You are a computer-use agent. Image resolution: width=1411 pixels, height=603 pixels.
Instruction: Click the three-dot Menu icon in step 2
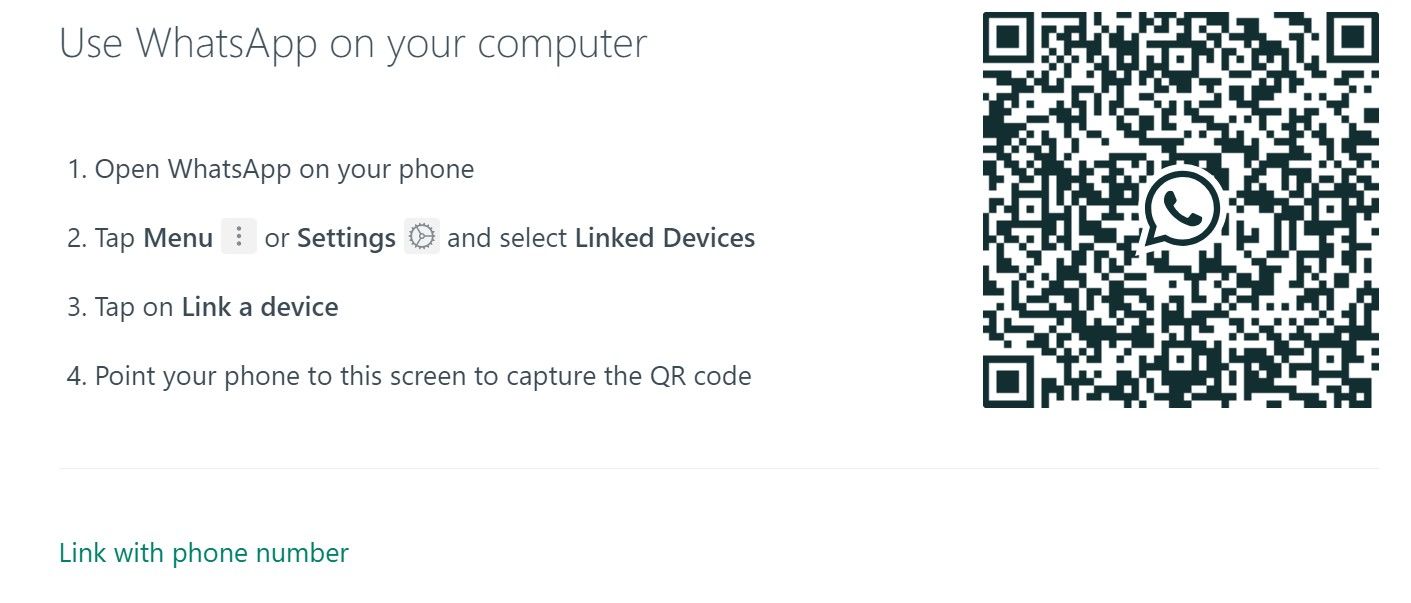coord(237,236)
